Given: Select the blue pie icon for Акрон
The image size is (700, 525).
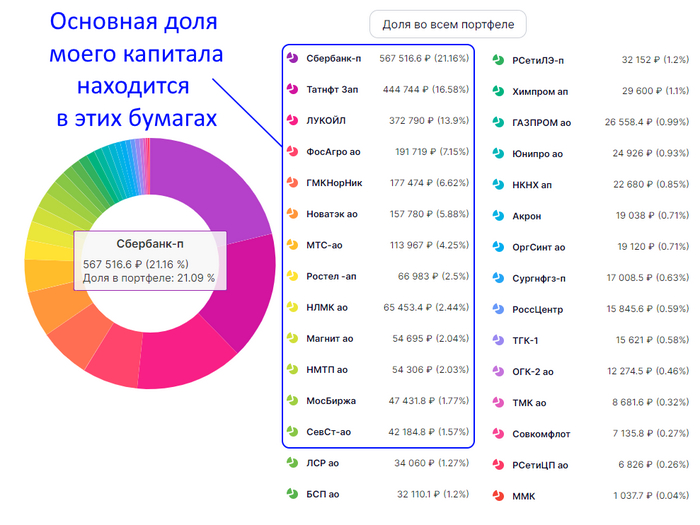Looking at the screenshot, I should click(498, 216).
